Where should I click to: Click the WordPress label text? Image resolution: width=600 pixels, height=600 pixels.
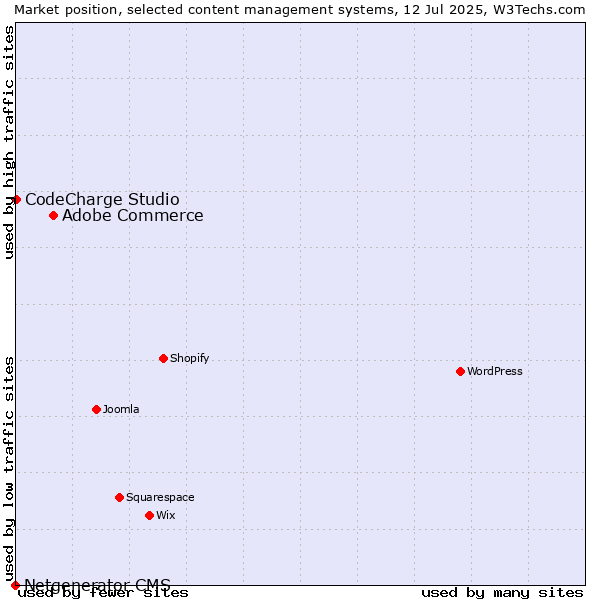click(x=495, y=371)
